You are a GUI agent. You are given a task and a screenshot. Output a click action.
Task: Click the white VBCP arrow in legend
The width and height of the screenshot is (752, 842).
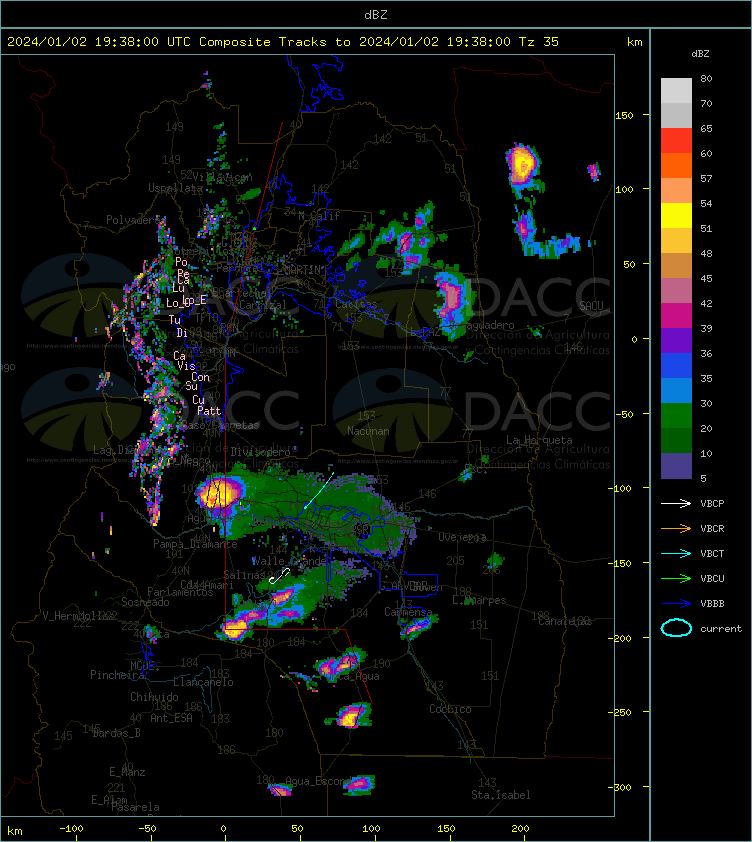pyautogui.click(x=676, y=503)
